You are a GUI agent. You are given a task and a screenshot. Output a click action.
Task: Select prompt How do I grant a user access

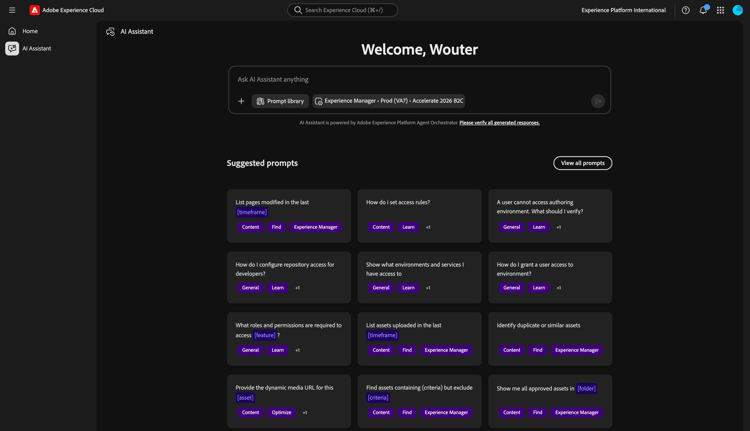550,277
